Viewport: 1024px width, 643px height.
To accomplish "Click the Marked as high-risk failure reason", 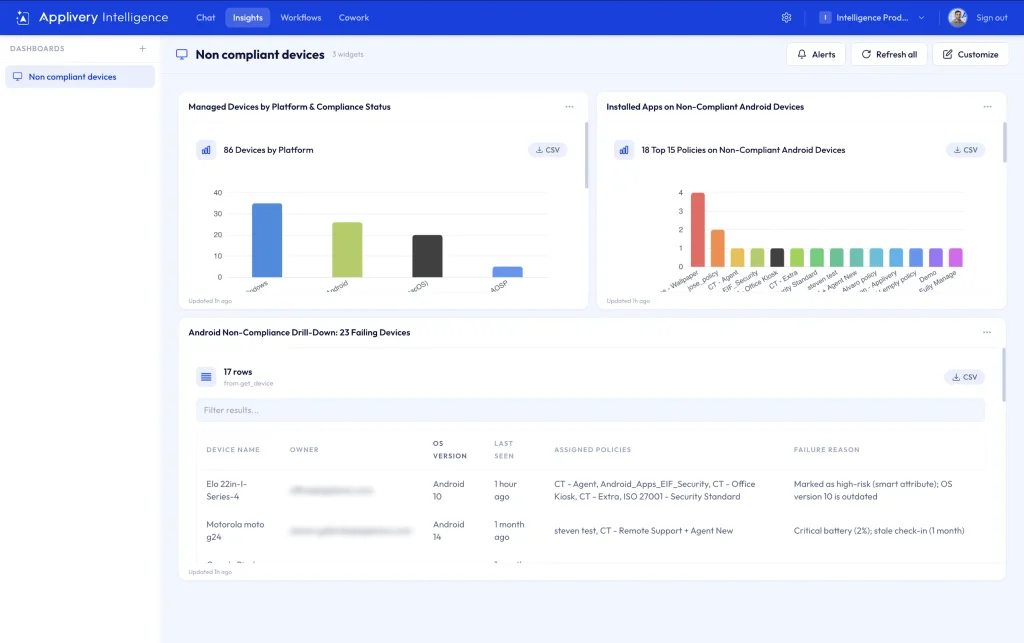I will pos(873,490).
